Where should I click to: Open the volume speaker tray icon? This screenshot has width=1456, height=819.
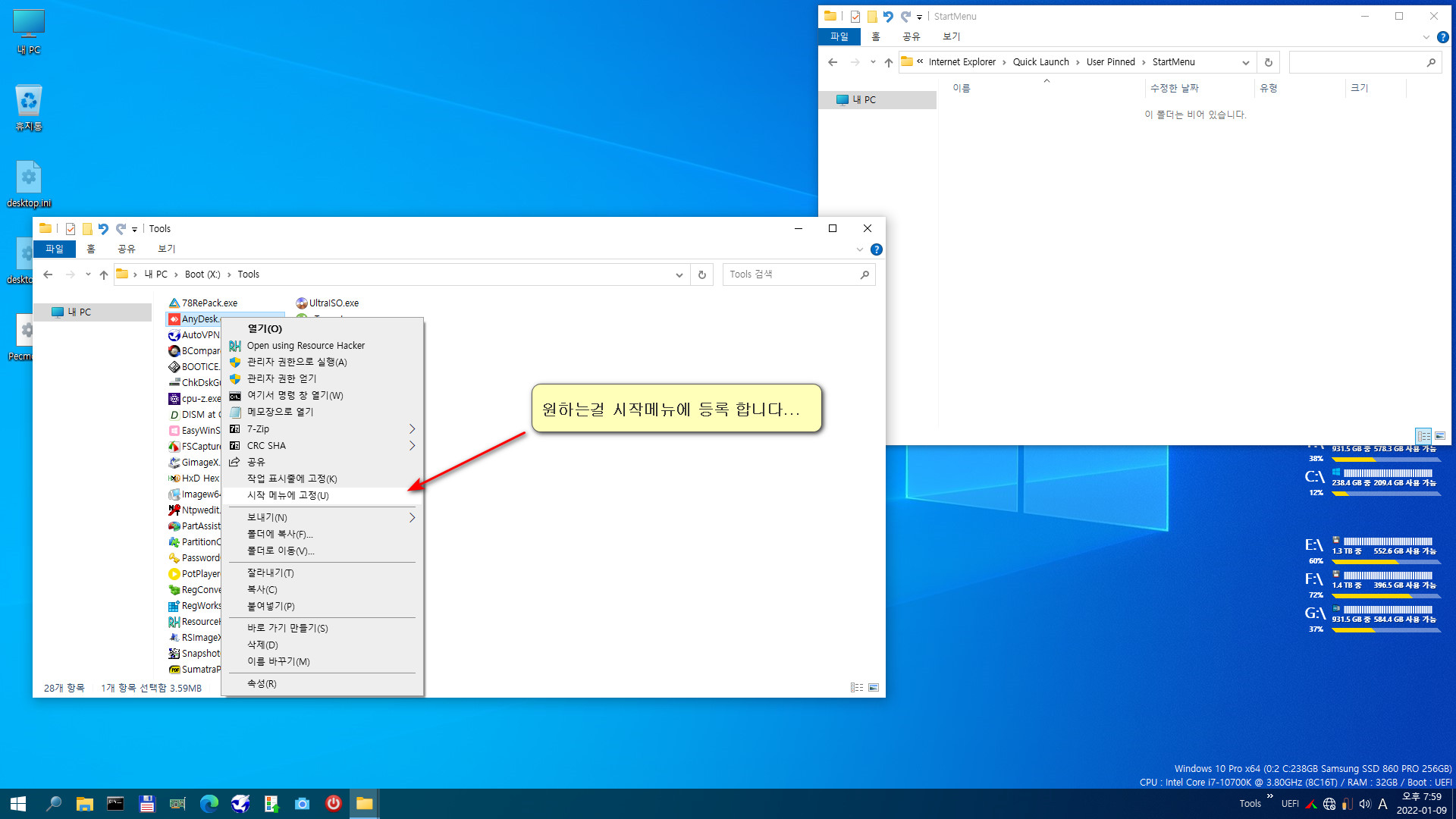point(1365,804)
